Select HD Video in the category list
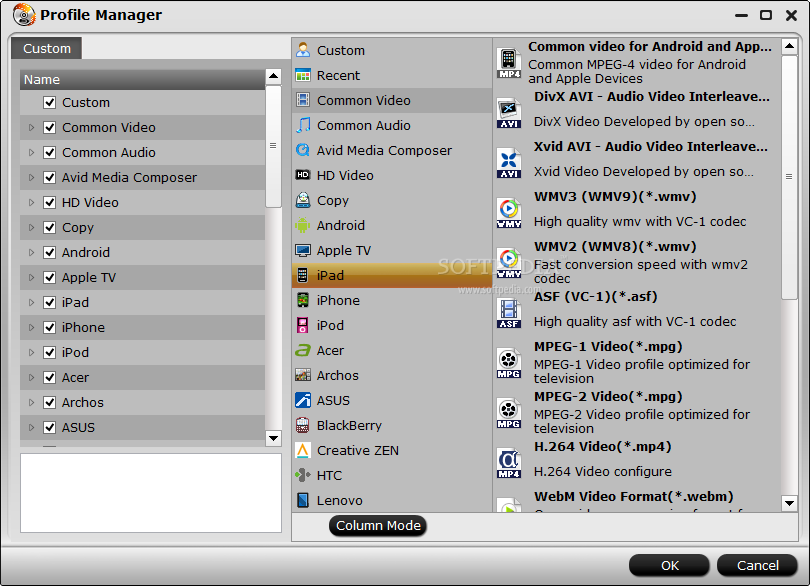Viewport: 810px width, 586px height. point(392,175)
